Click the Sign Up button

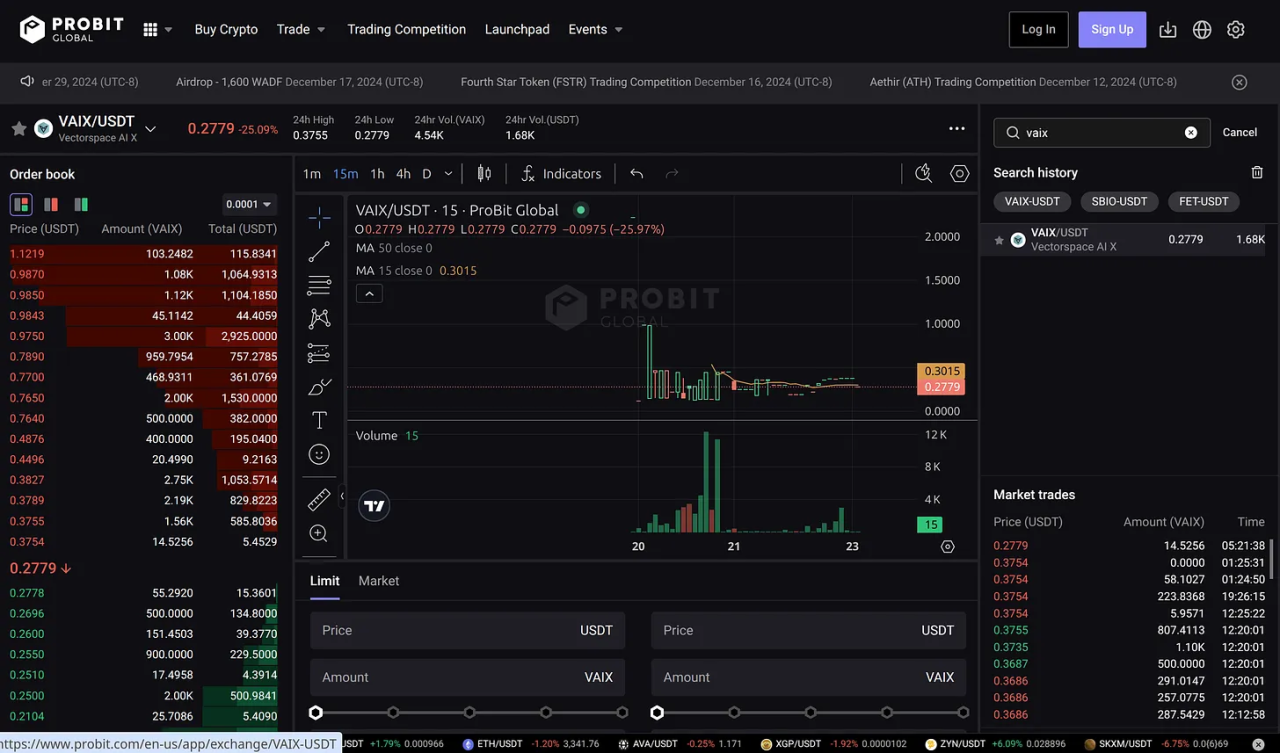tap(1112, 29)
